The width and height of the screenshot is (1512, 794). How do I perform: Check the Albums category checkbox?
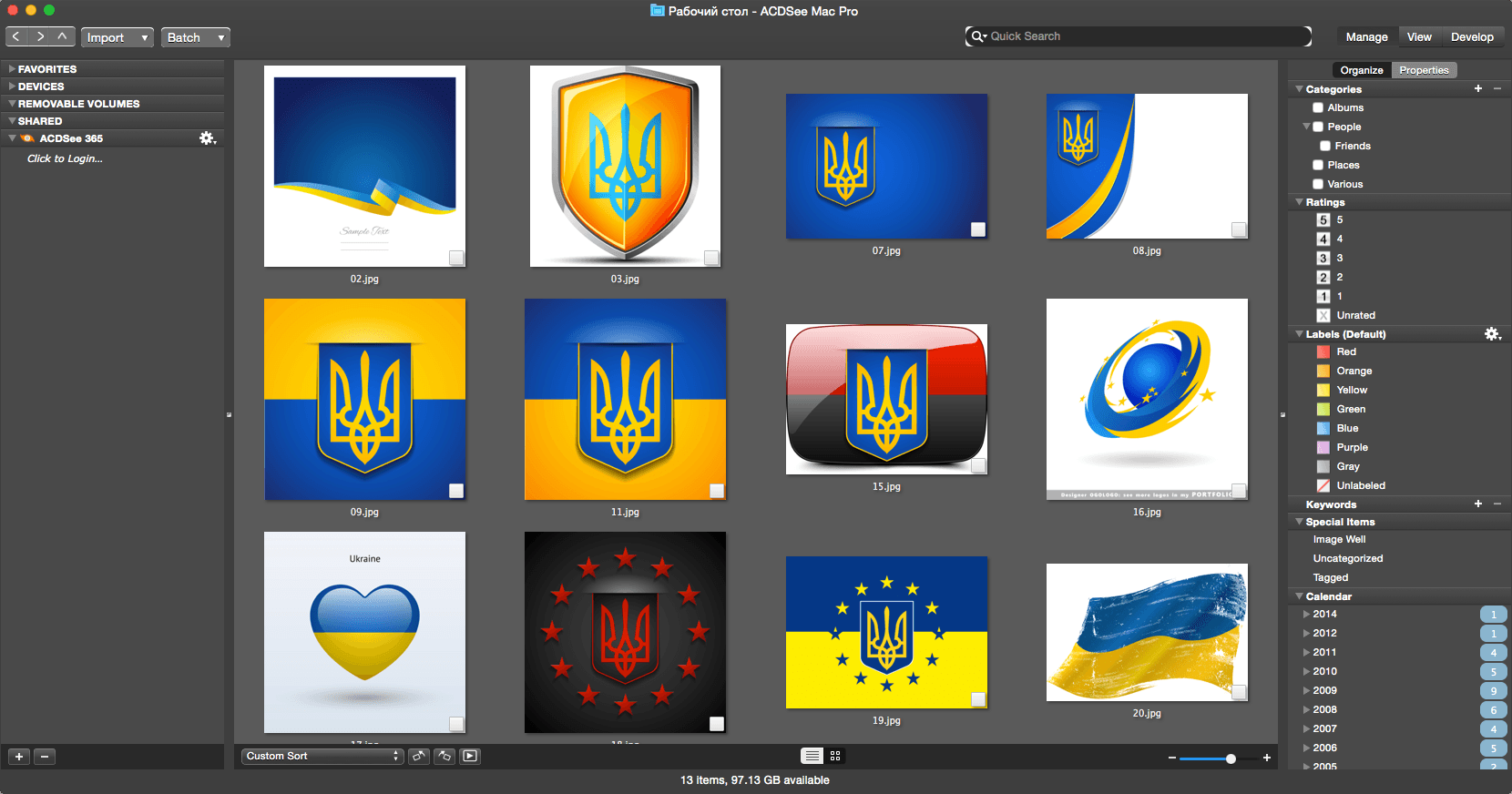pos(1318,107)
